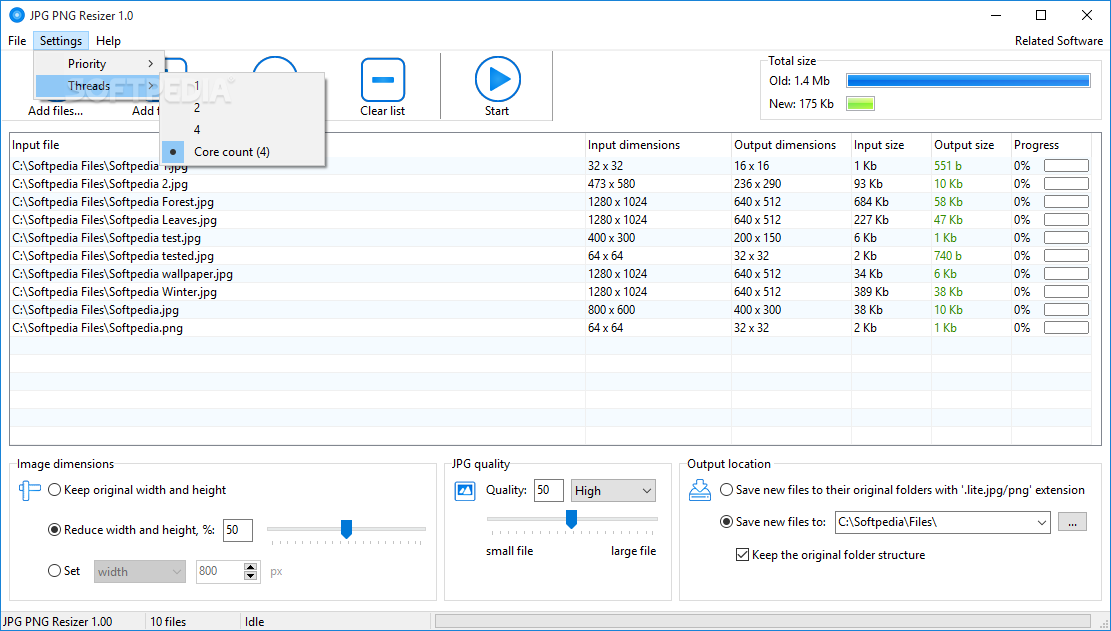Select the Softpedia tested.jpg row
This screenshot has height=631, width=1111.
pos(551,256)
